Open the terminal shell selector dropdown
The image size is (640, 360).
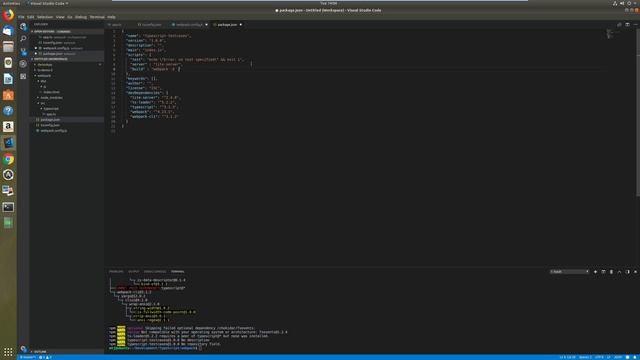click(569, 271)
